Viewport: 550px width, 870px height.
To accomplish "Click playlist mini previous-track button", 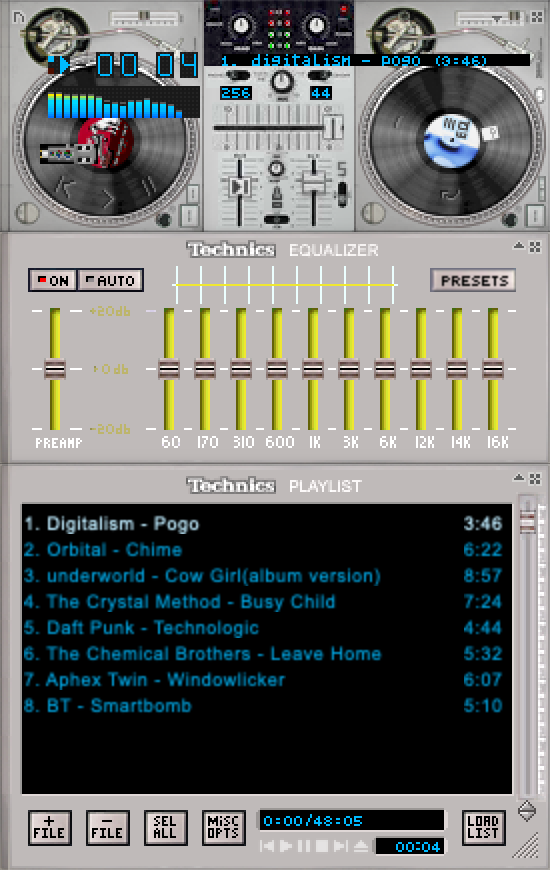I will point(268,846).
